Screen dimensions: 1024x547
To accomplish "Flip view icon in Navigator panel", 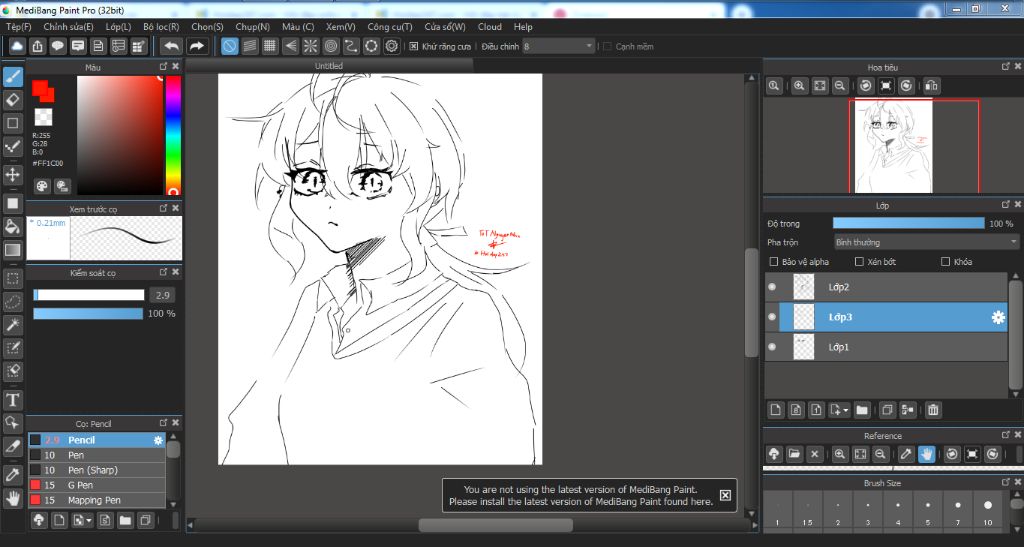I will (x=931, y=86).
